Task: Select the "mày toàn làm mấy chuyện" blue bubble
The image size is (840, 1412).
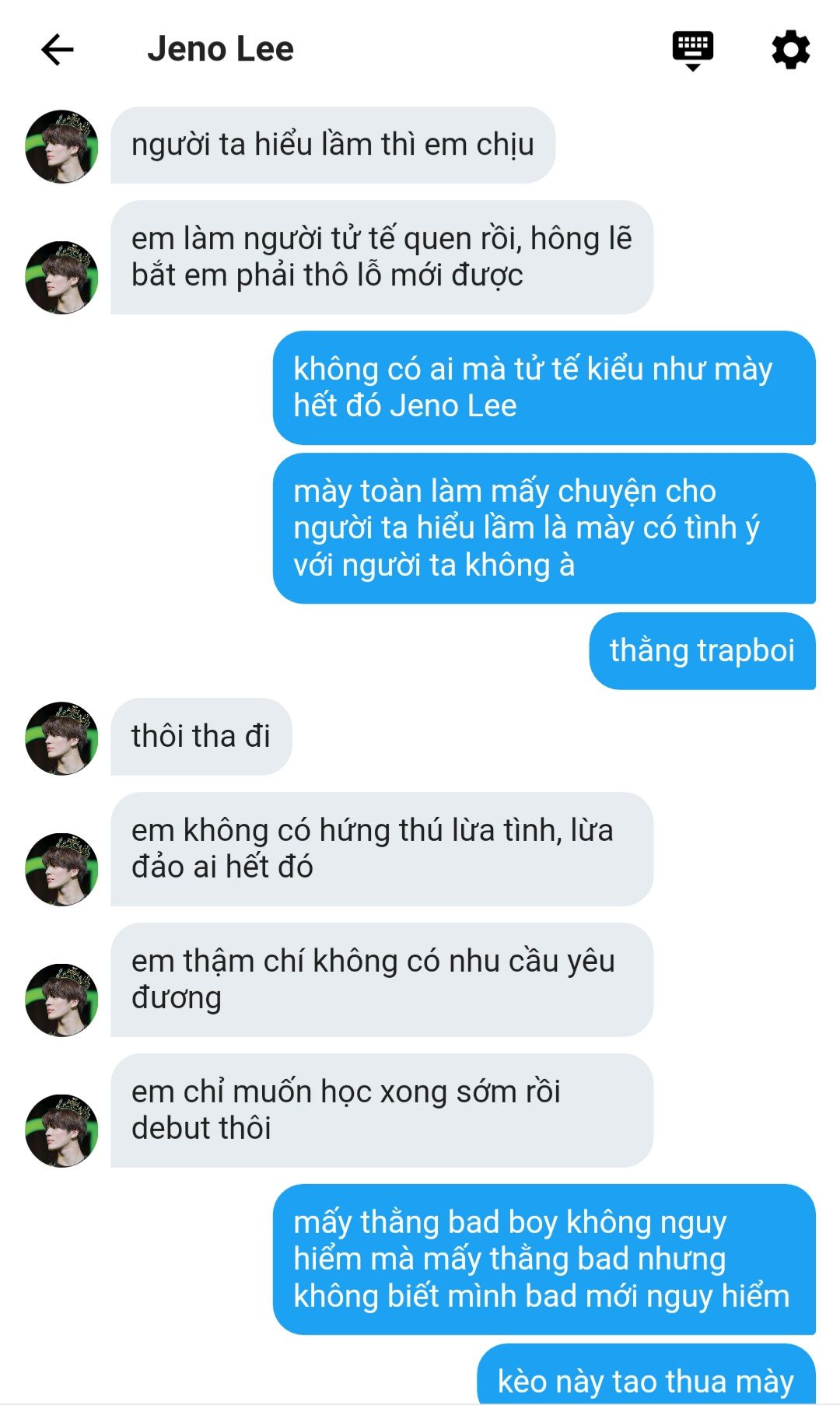Action: click(544, 528)
